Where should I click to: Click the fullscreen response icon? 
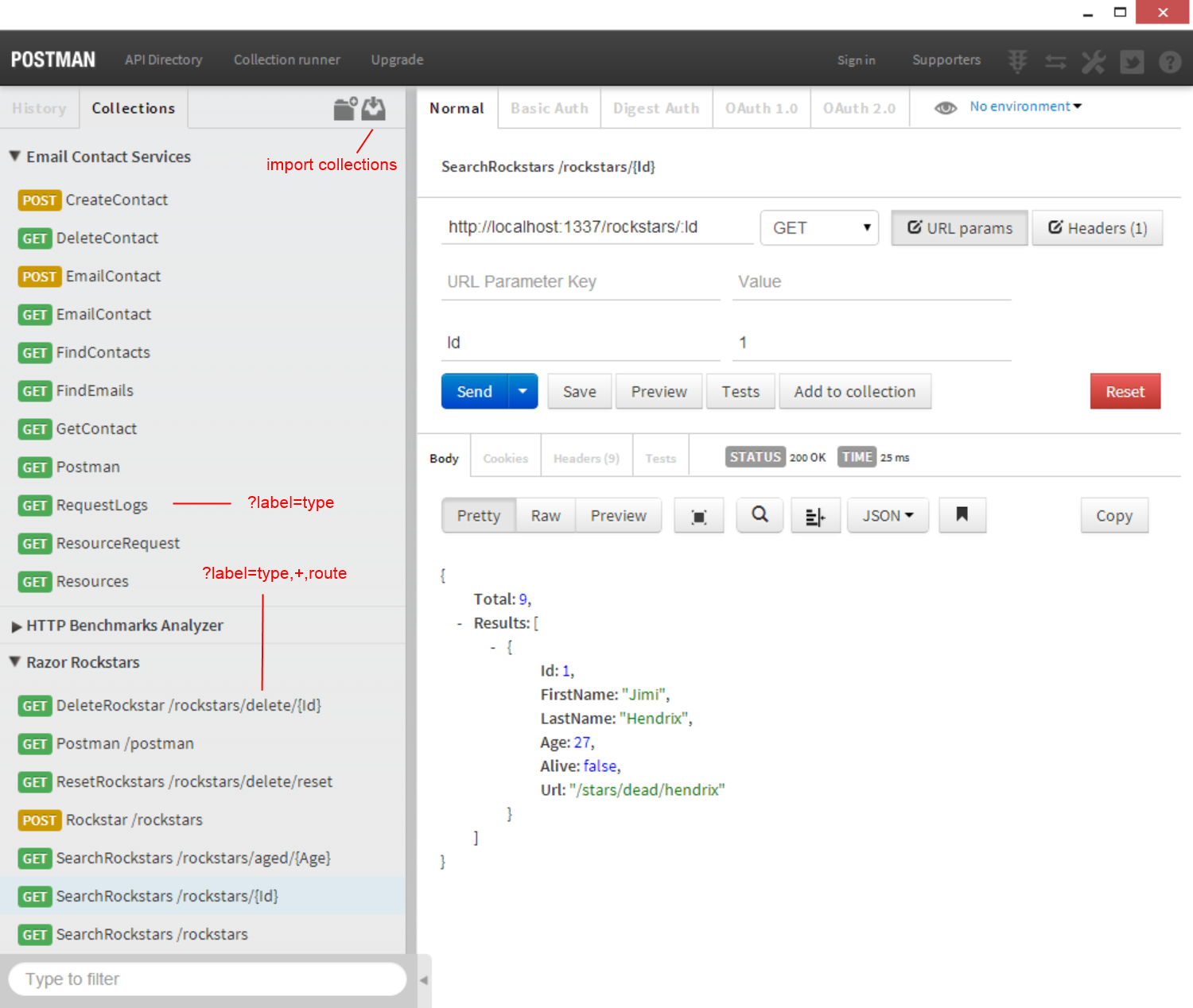coord(699,516)
